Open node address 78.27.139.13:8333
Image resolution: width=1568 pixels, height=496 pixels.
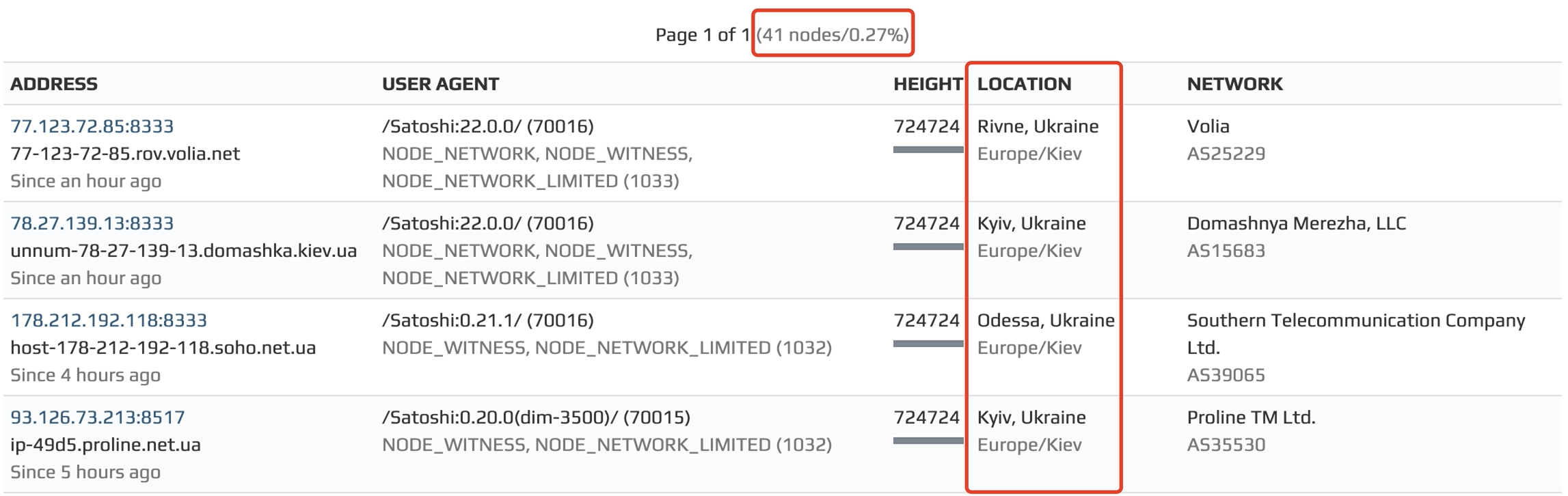point(92,223)
